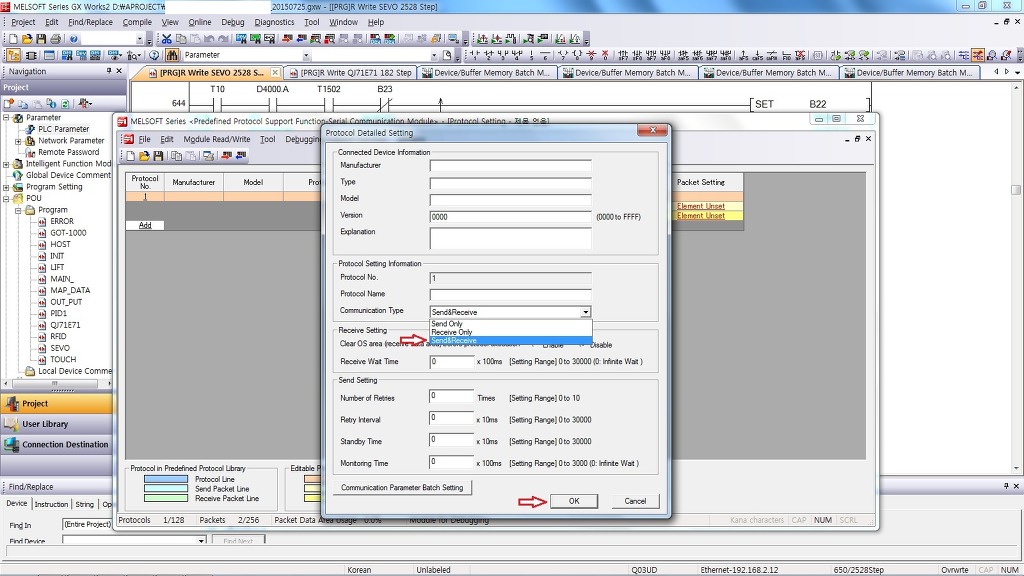Screen dimensions: 1024x576
Task: Open file icon in Protocol Setting toolbar
Action: tap(144, 156)
